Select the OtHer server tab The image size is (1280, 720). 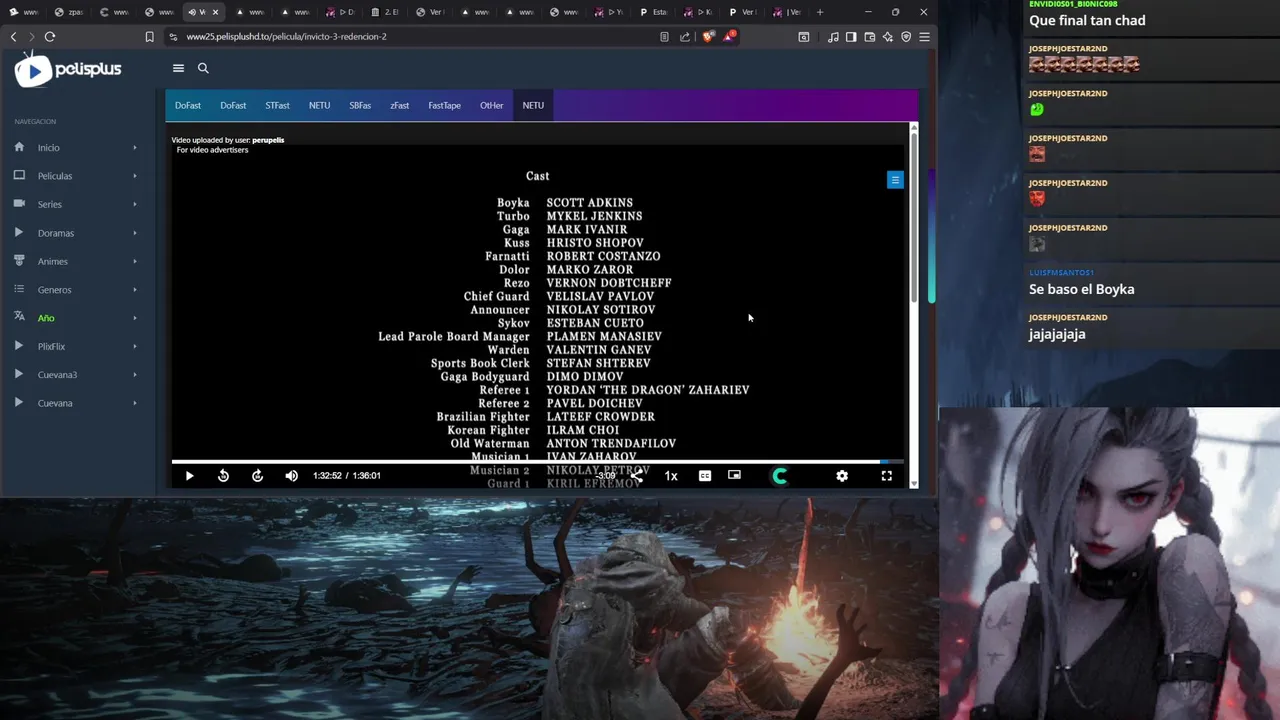coord(491,105)
